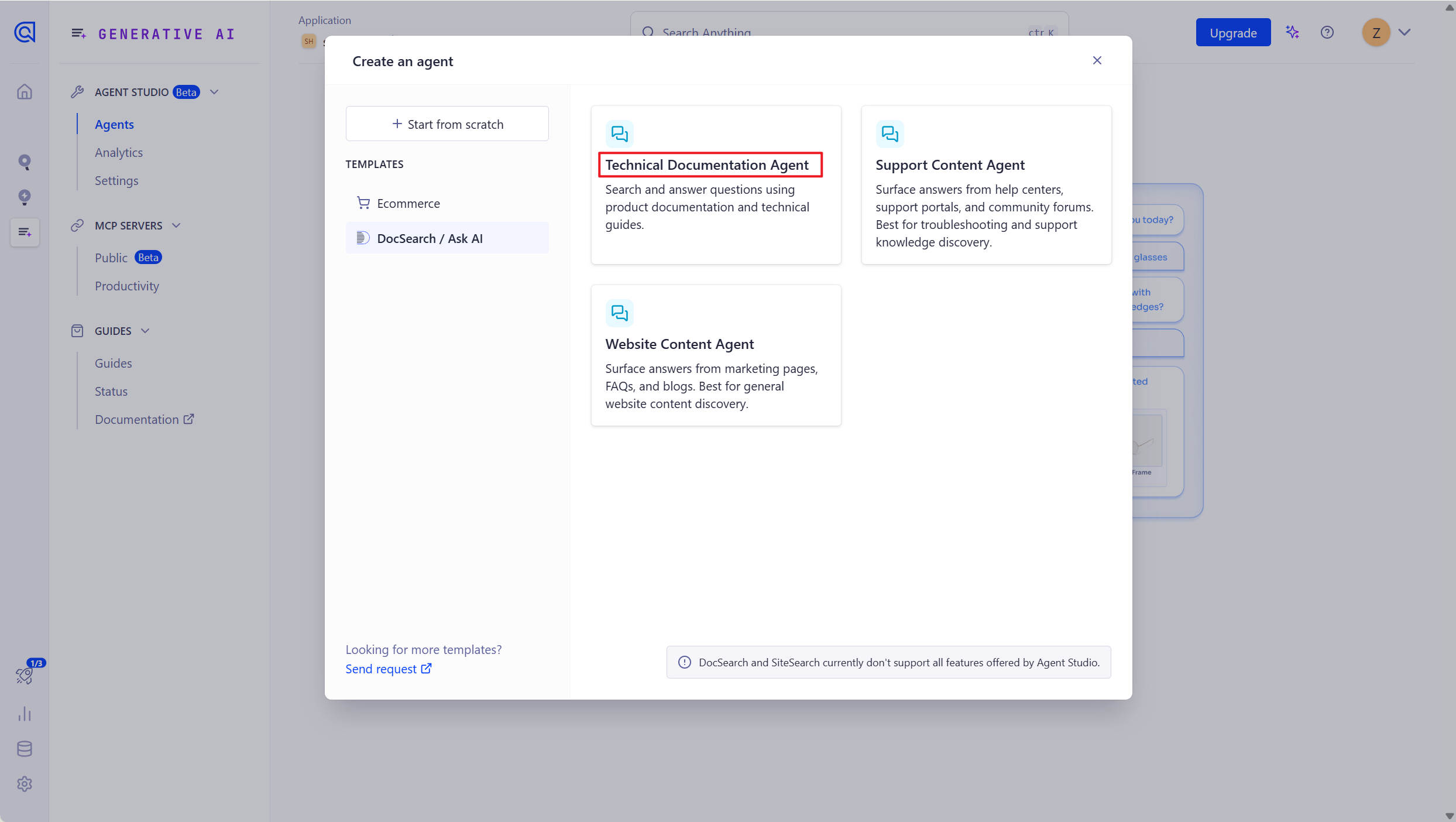Click Start from scratch button
Screen dimensions: 1456x822
(x=447, y=124)
